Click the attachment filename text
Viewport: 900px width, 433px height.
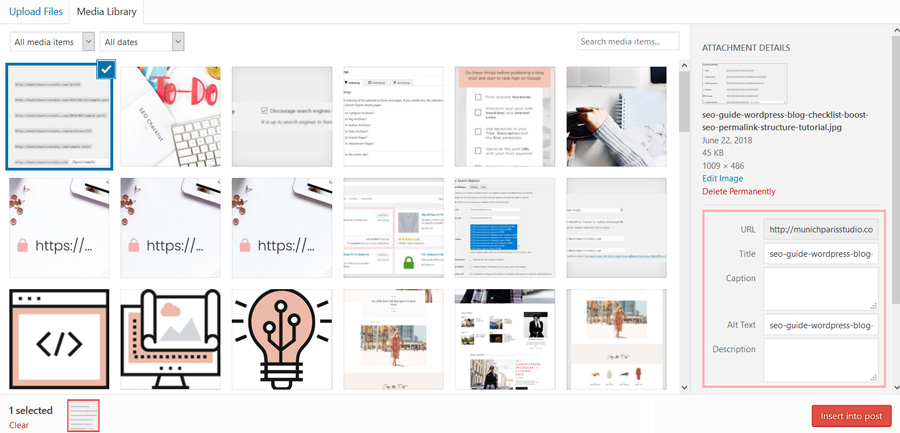tap(785, 121)
